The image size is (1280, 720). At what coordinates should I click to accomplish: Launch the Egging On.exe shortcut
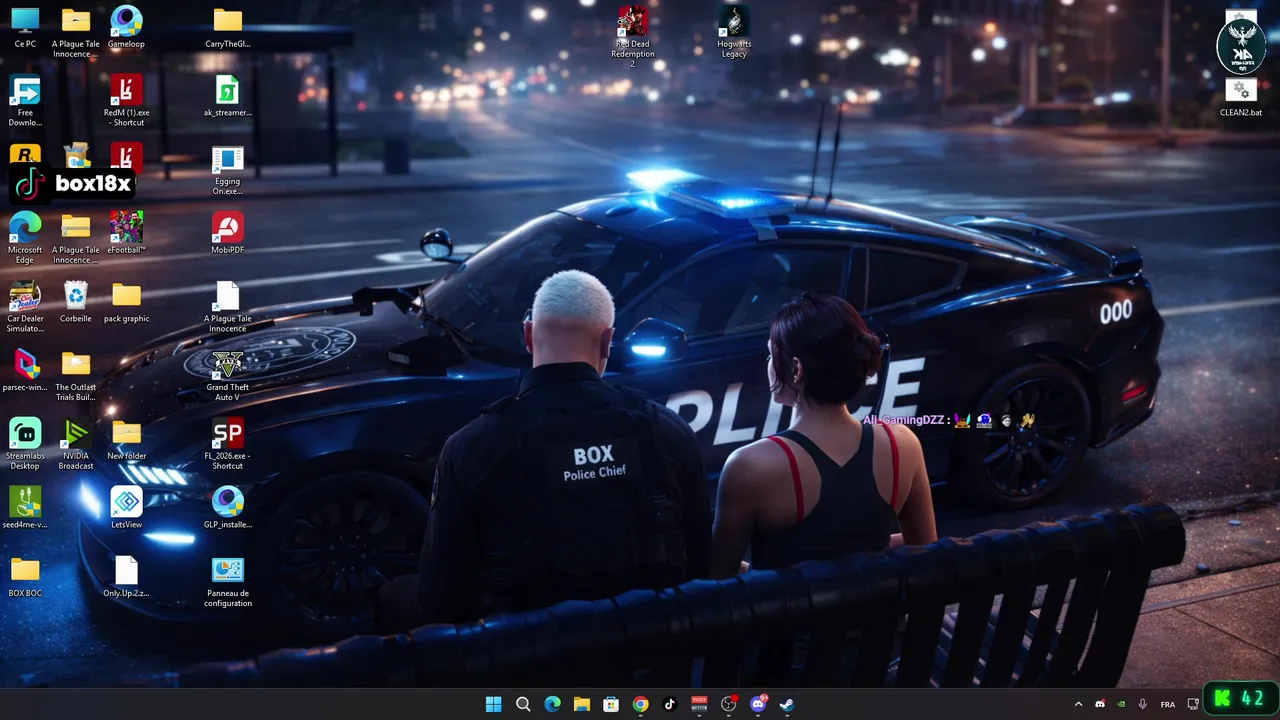point(227,170)
